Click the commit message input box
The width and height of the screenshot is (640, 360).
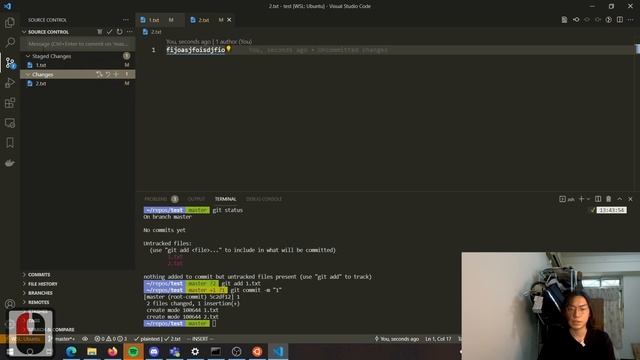click(78, 44)
